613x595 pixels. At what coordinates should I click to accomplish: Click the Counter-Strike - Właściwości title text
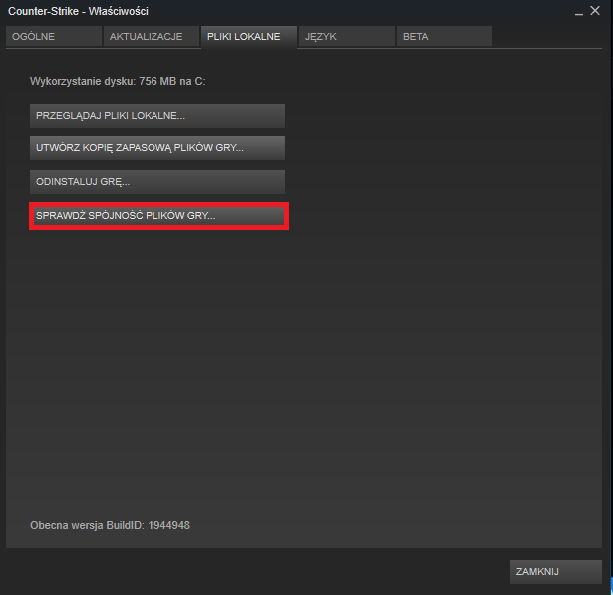pyautogui.click(x=78, y=11)
